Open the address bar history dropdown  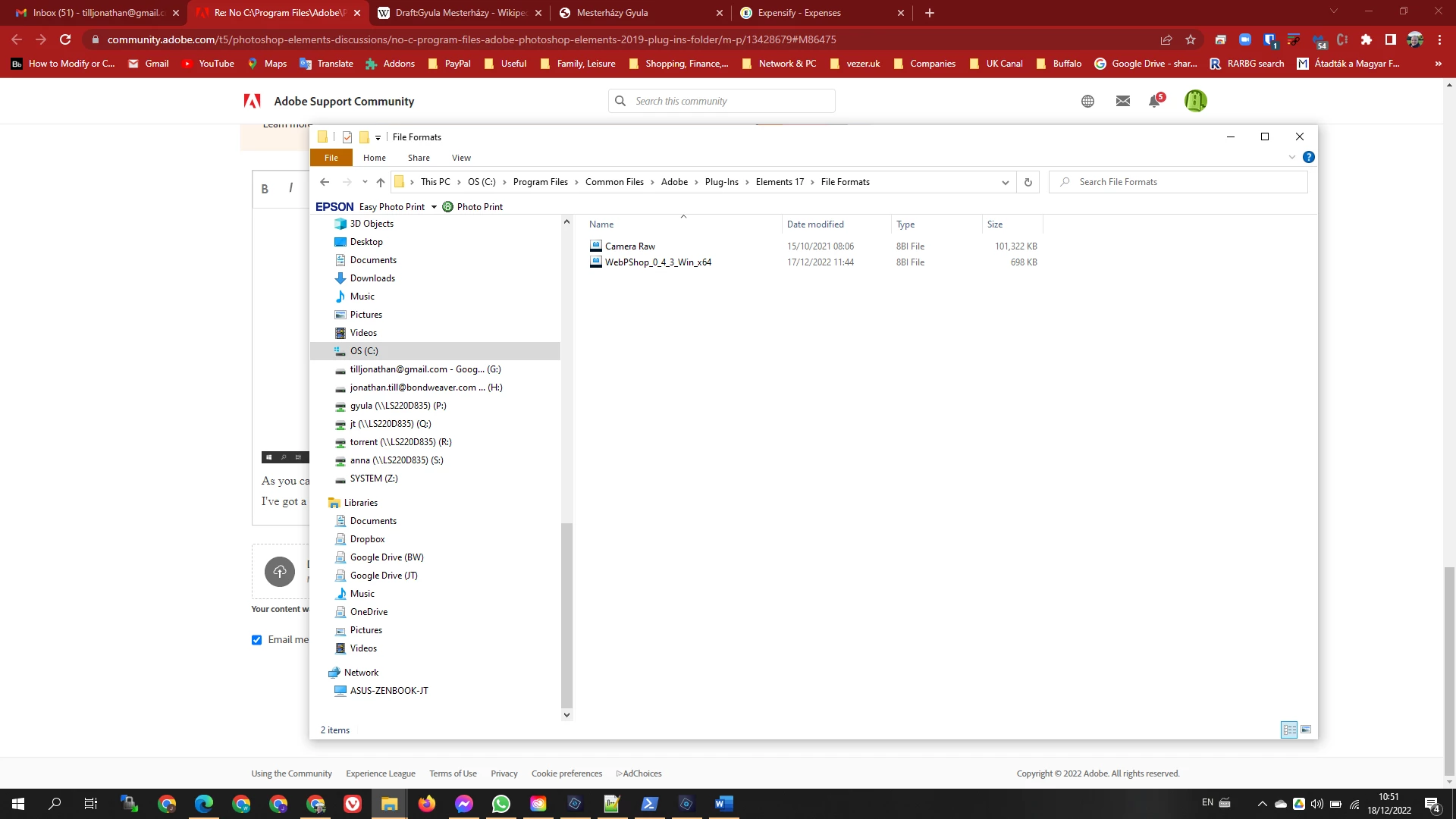(1005, 182)
